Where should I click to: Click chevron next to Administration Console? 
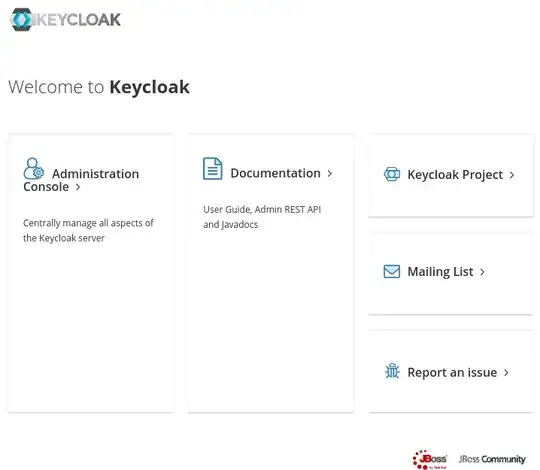pyautogui.click(x=78, y=187)
